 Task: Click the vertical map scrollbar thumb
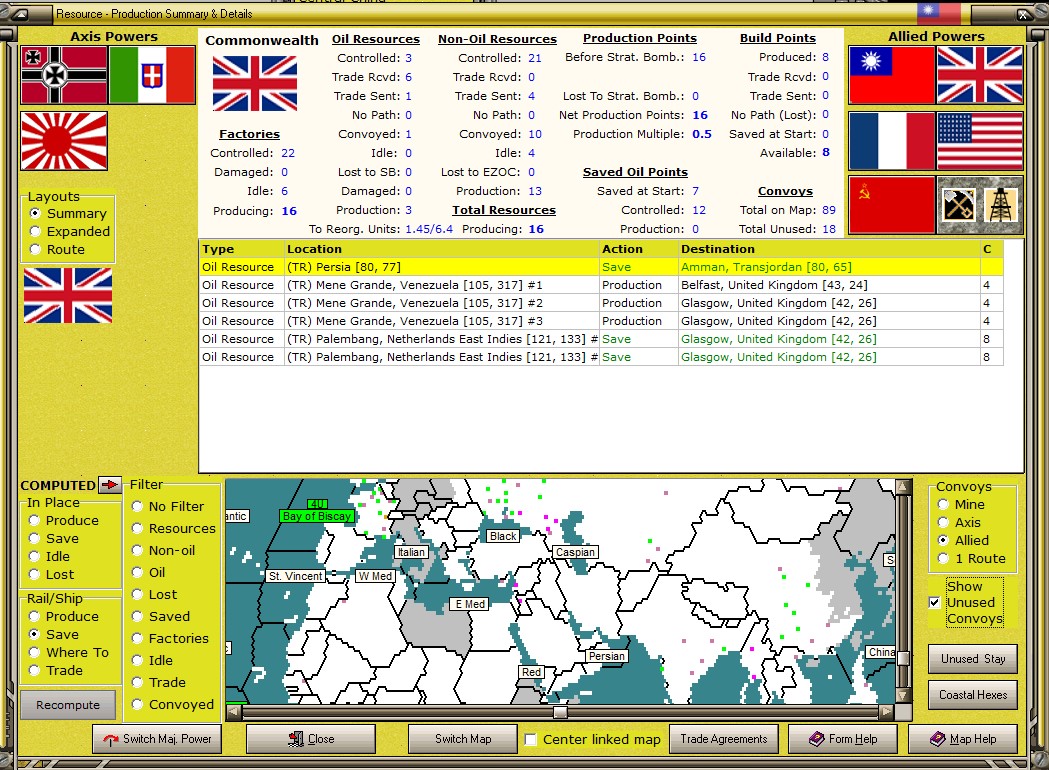pyautogui.click(x=902, y=659)
